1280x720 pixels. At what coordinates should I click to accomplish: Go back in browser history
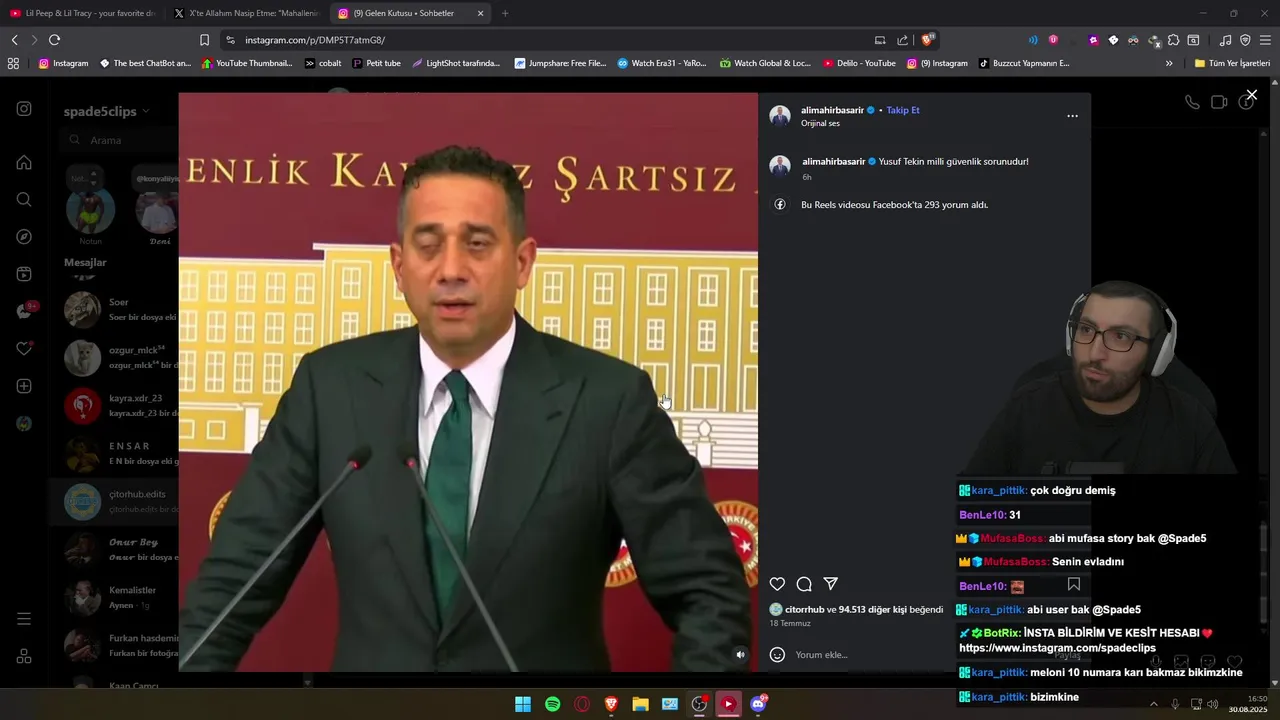coord(14,40)
